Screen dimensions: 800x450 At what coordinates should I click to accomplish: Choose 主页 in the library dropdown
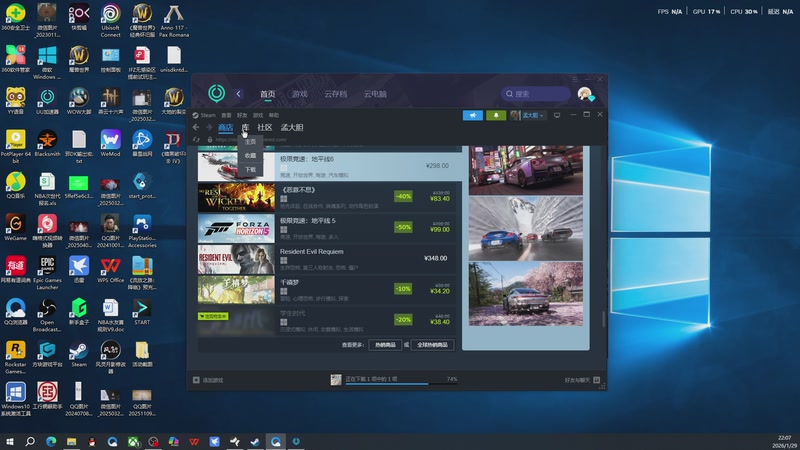(250, 141)
